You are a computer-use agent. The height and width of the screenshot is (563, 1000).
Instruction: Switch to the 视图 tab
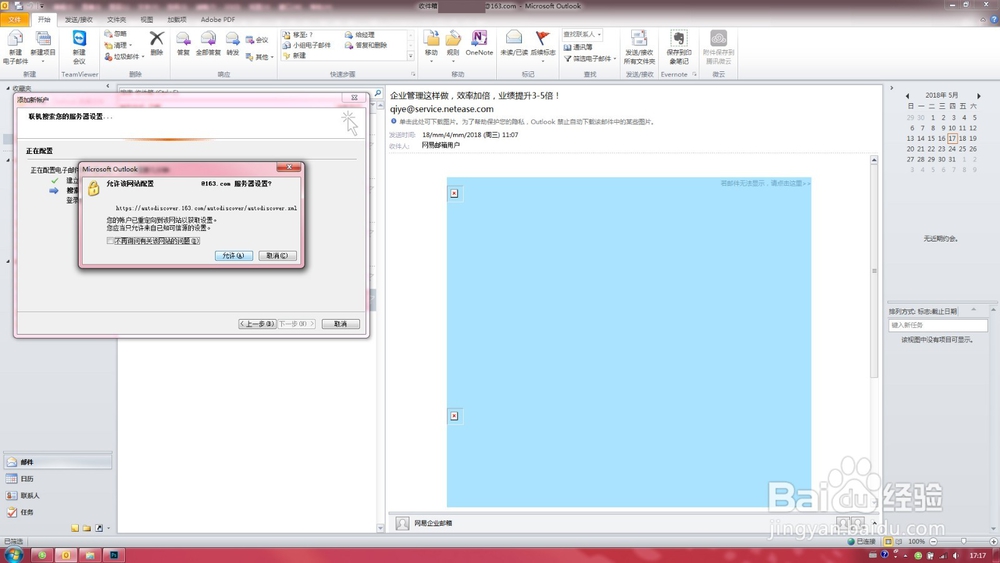tap(147, 20)
